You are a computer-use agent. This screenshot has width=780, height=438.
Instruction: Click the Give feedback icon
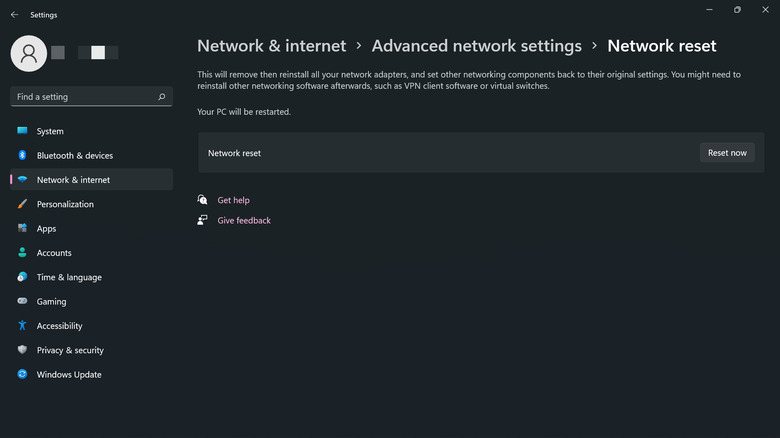coord(203,220)
